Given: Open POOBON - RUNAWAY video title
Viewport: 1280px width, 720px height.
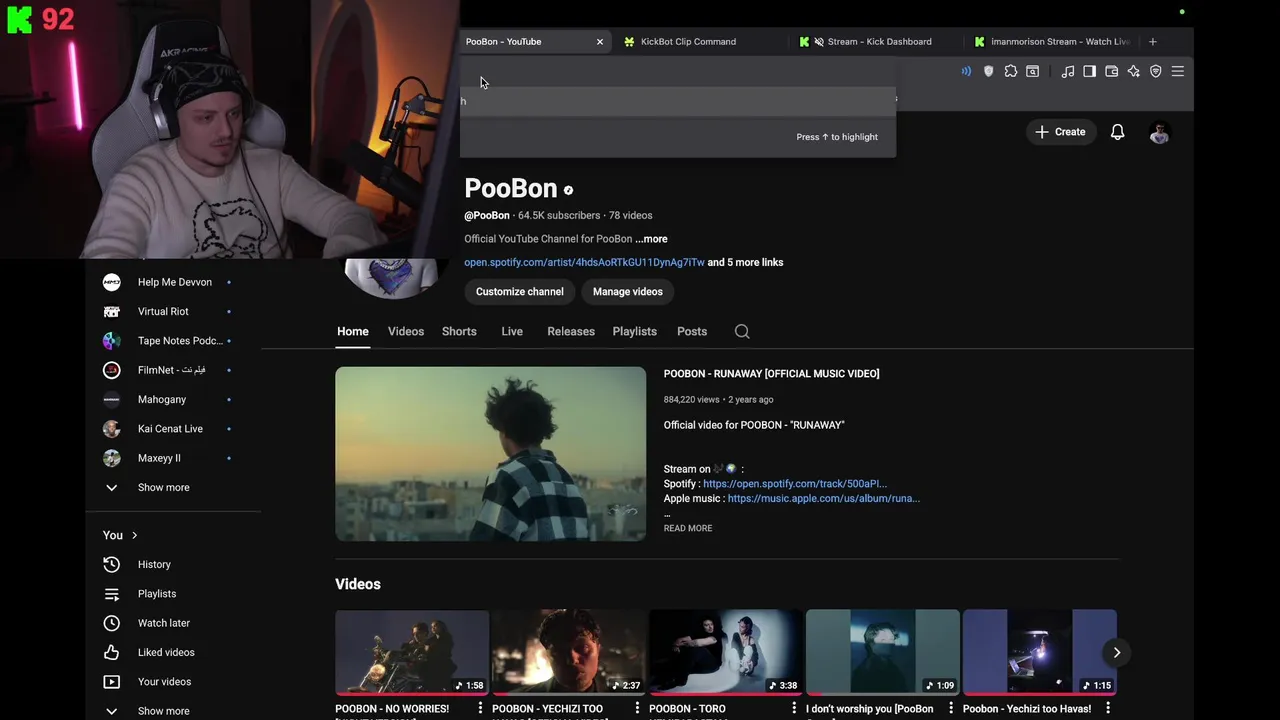Looking at the screenshot, I should (x=772, y=373).
